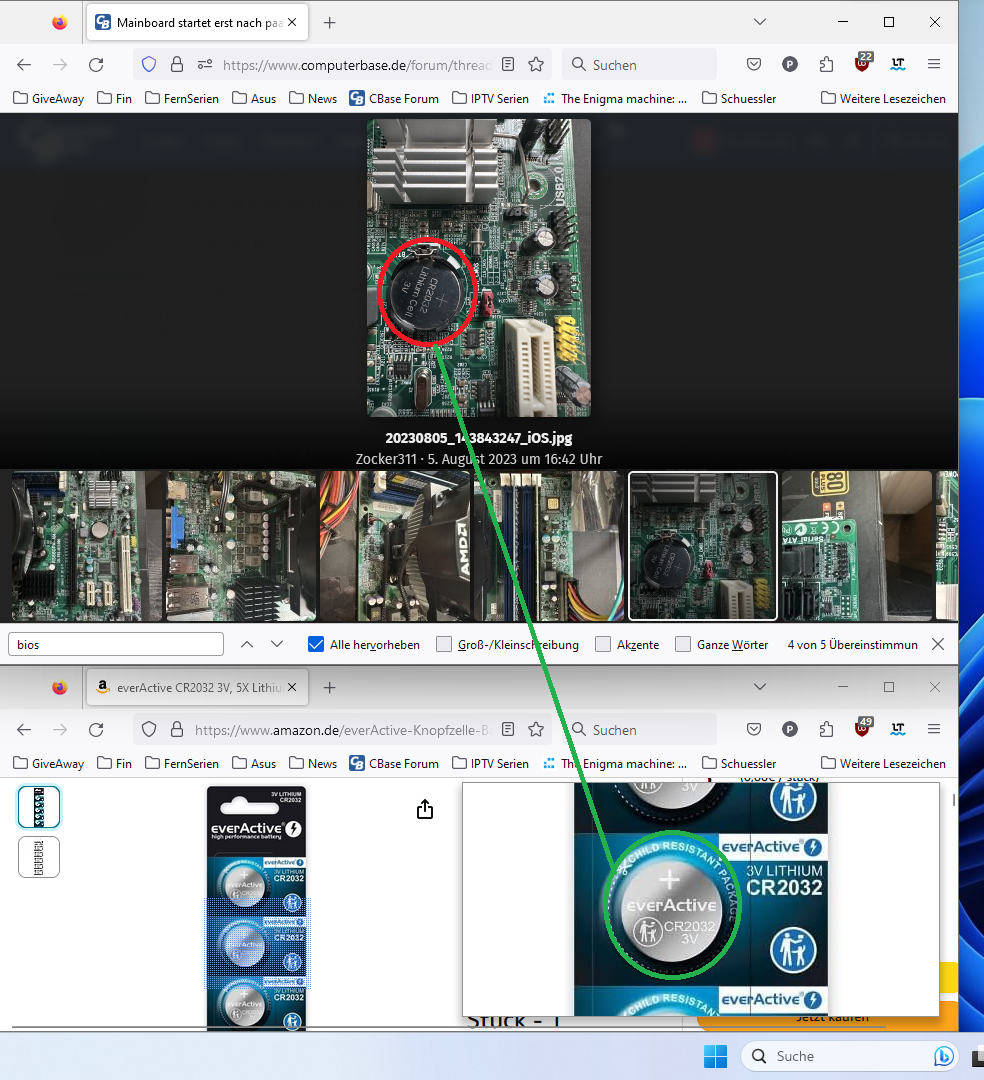Go back in the Amazon window

coord(24,729)
